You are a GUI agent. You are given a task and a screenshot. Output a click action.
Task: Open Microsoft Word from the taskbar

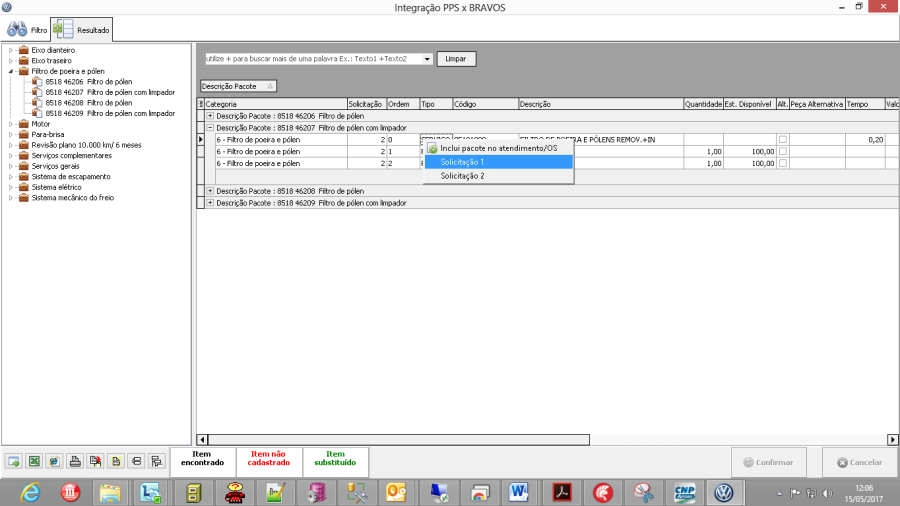coord(518,493)
